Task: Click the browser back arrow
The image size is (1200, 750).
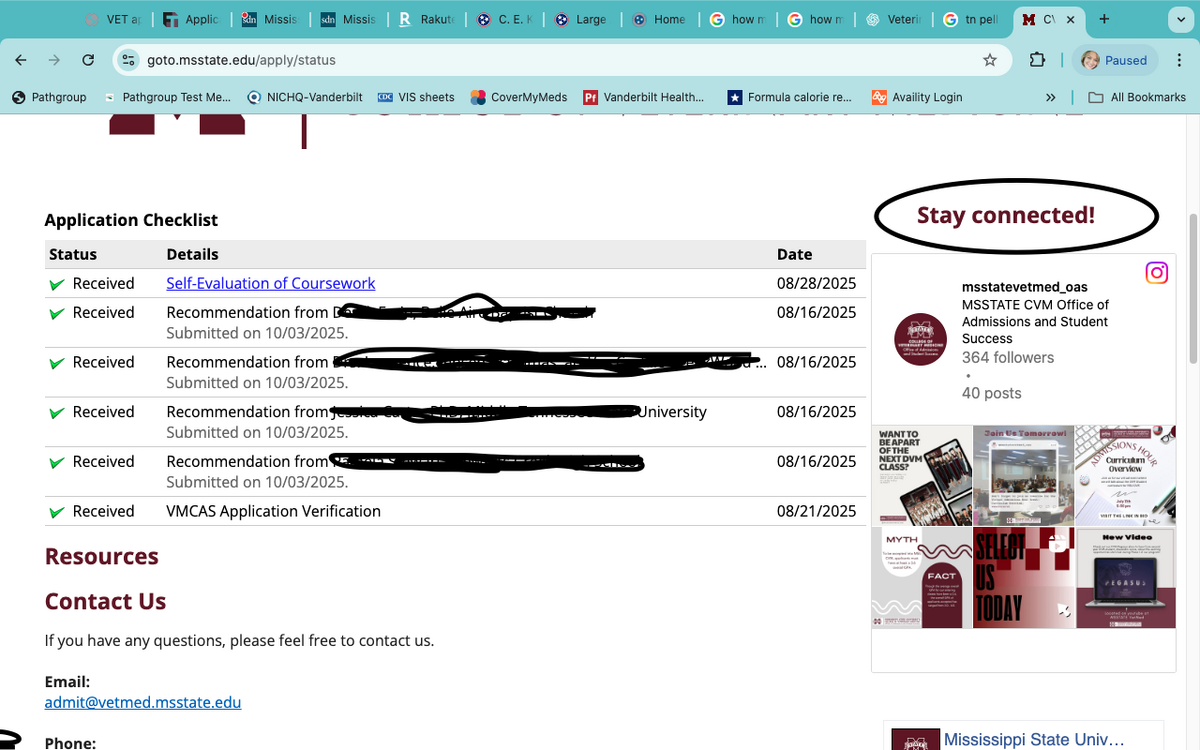Action: [x=21, y=60]
